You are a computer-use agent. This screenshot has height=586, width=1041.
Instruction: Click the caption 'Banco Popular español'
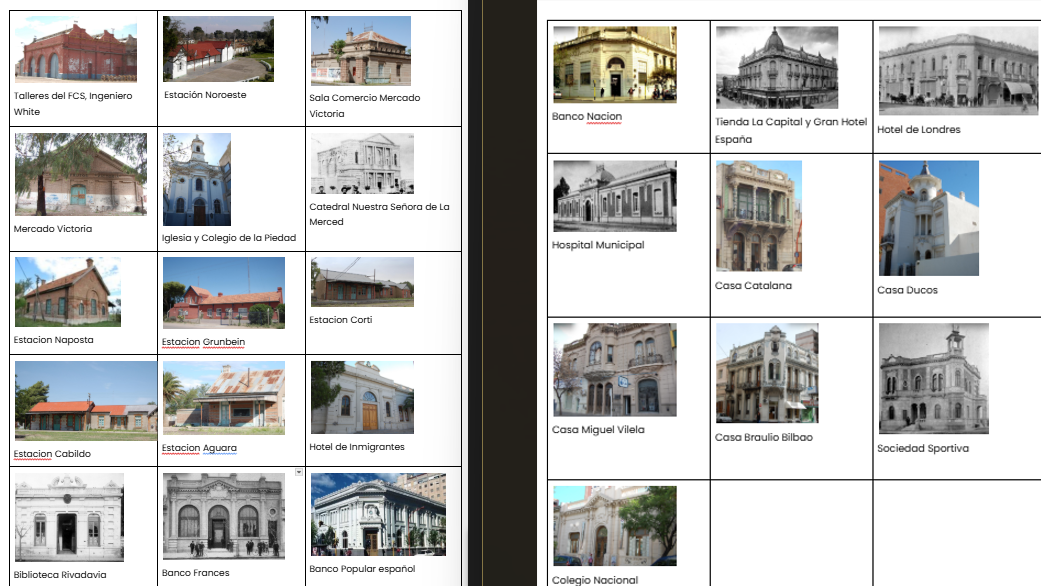point(362,569)
